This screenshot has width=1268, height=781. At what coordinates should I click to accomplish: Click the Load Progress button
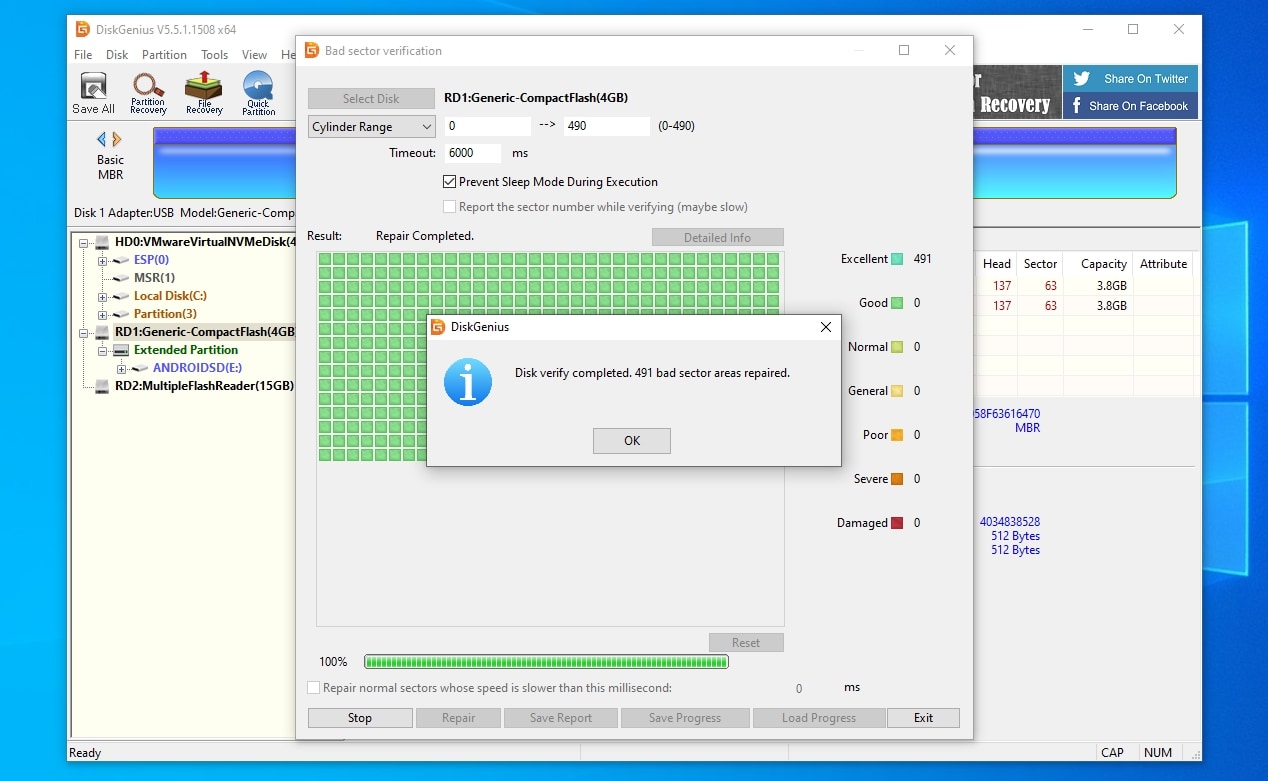tap(819, 718)
